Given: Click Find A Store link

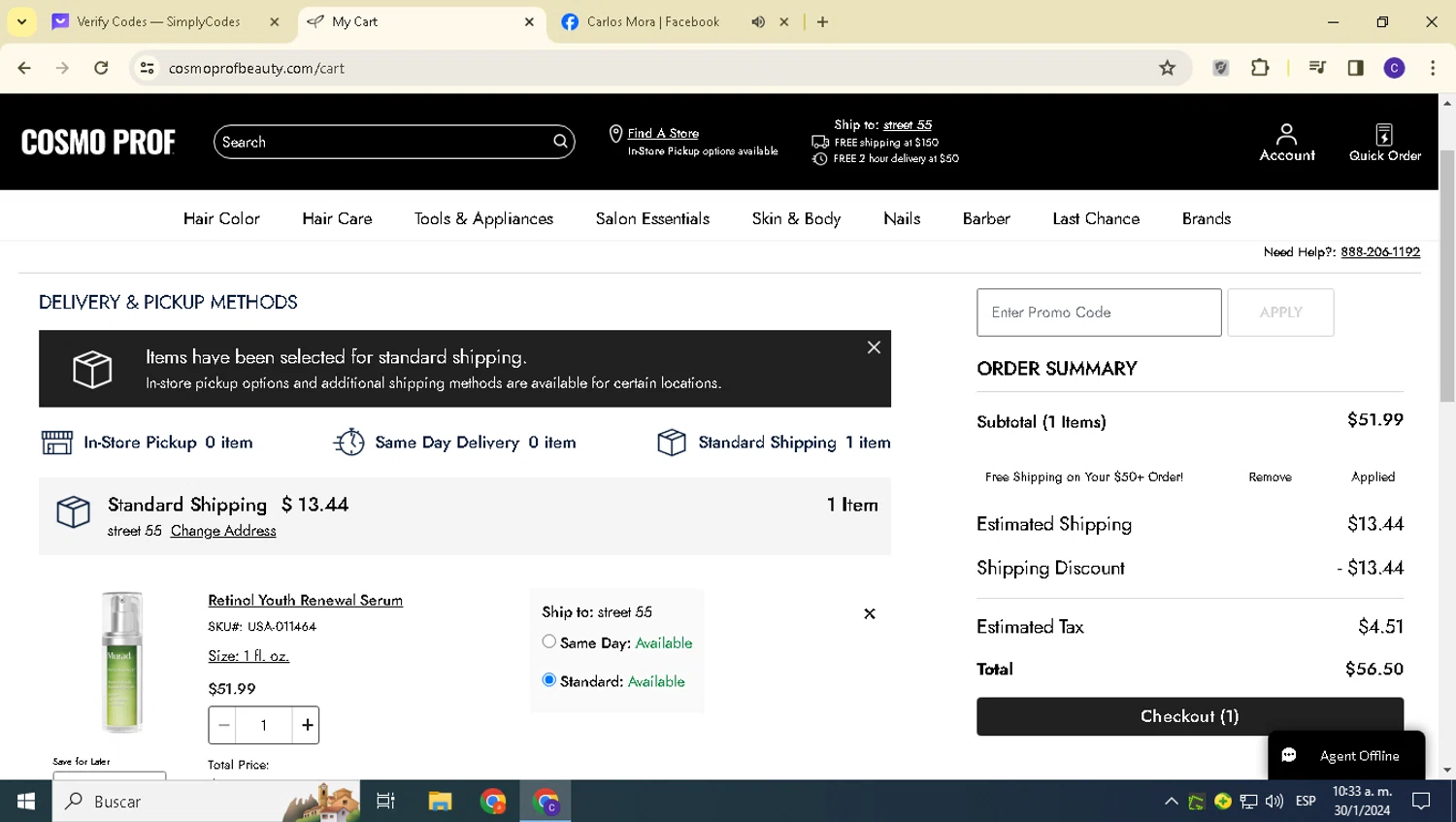Looking at the screenshot, I should [x=663, y=133].
